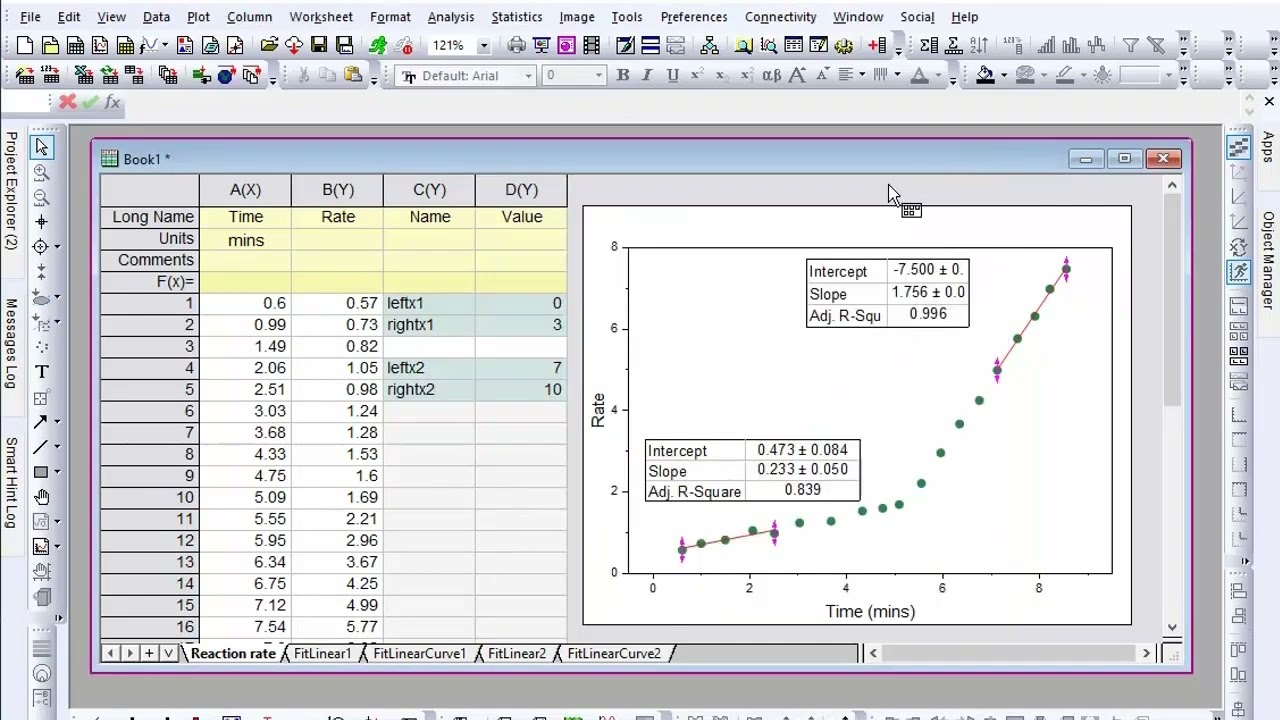Click the Paste clipboard icon
Screen dimensions: 1280x720
tap(352, 75)
